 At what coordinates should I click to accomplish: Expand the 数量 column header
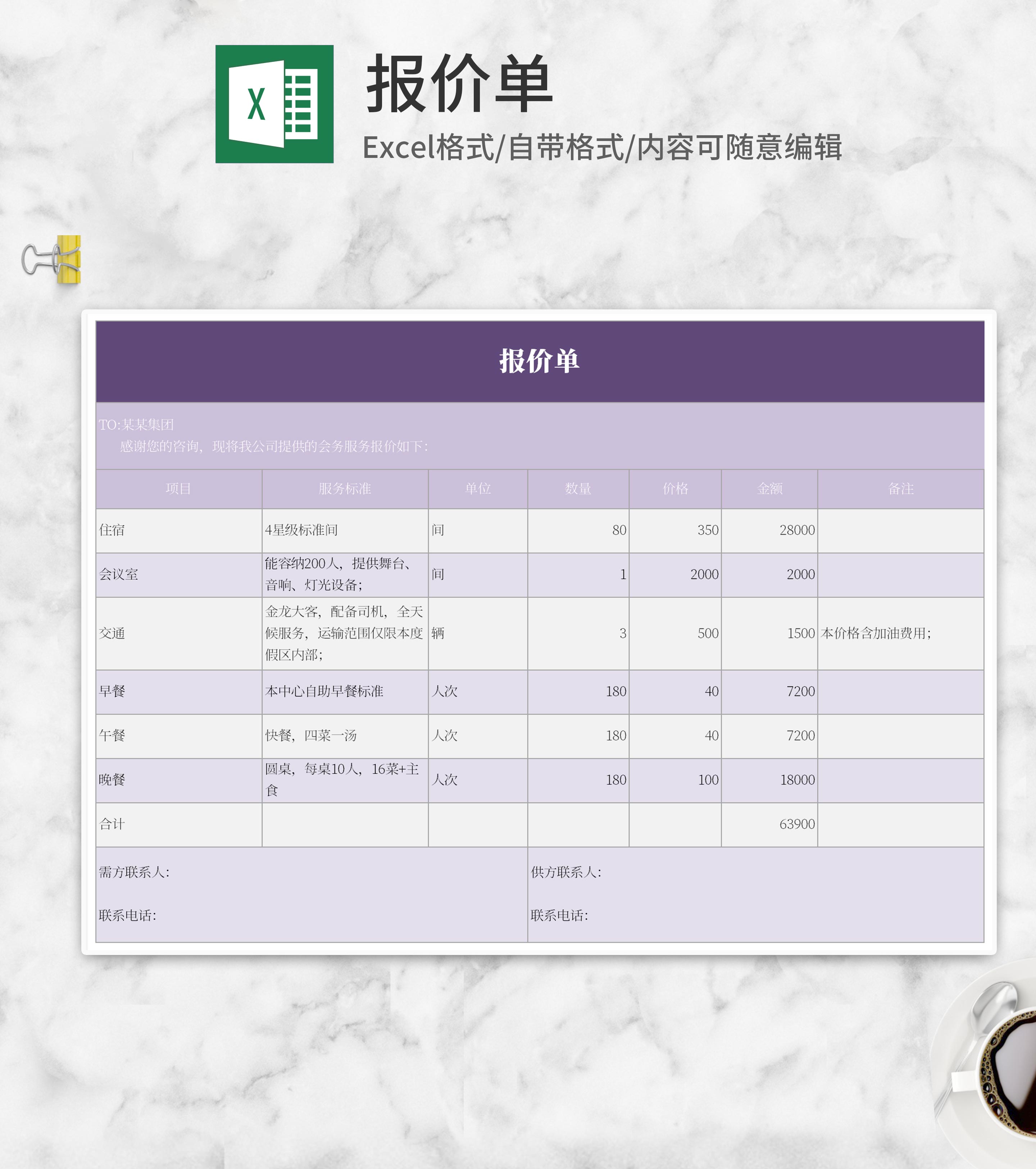(577, 490)
